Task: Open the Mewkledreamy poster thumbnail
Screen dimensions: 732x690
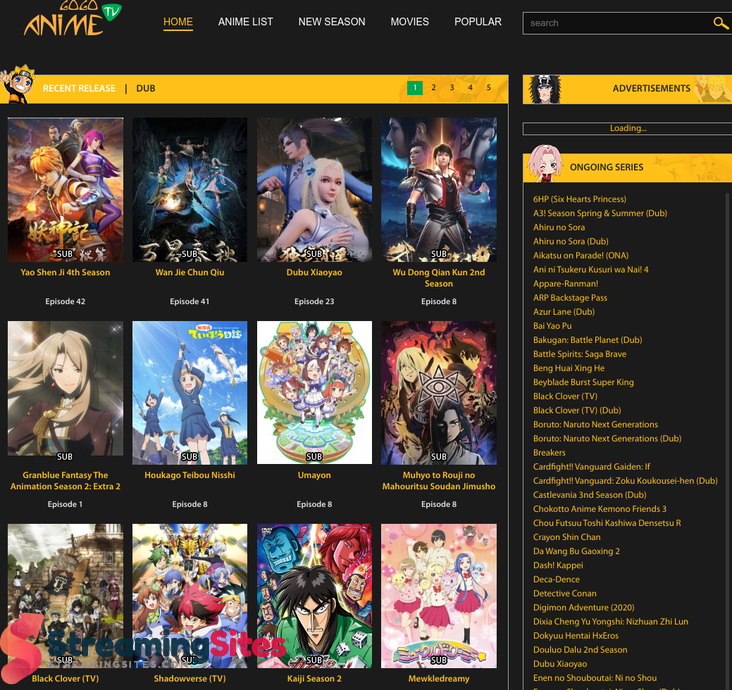Action: click(x=439, y=596)
